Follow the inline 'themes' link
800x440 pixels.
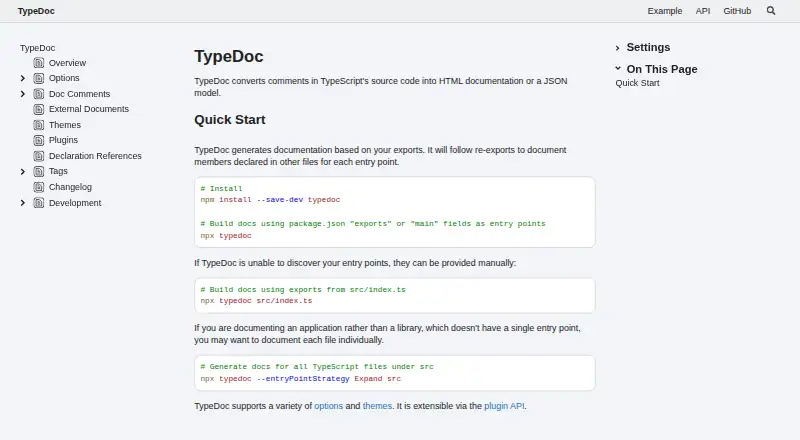point(377,406)
